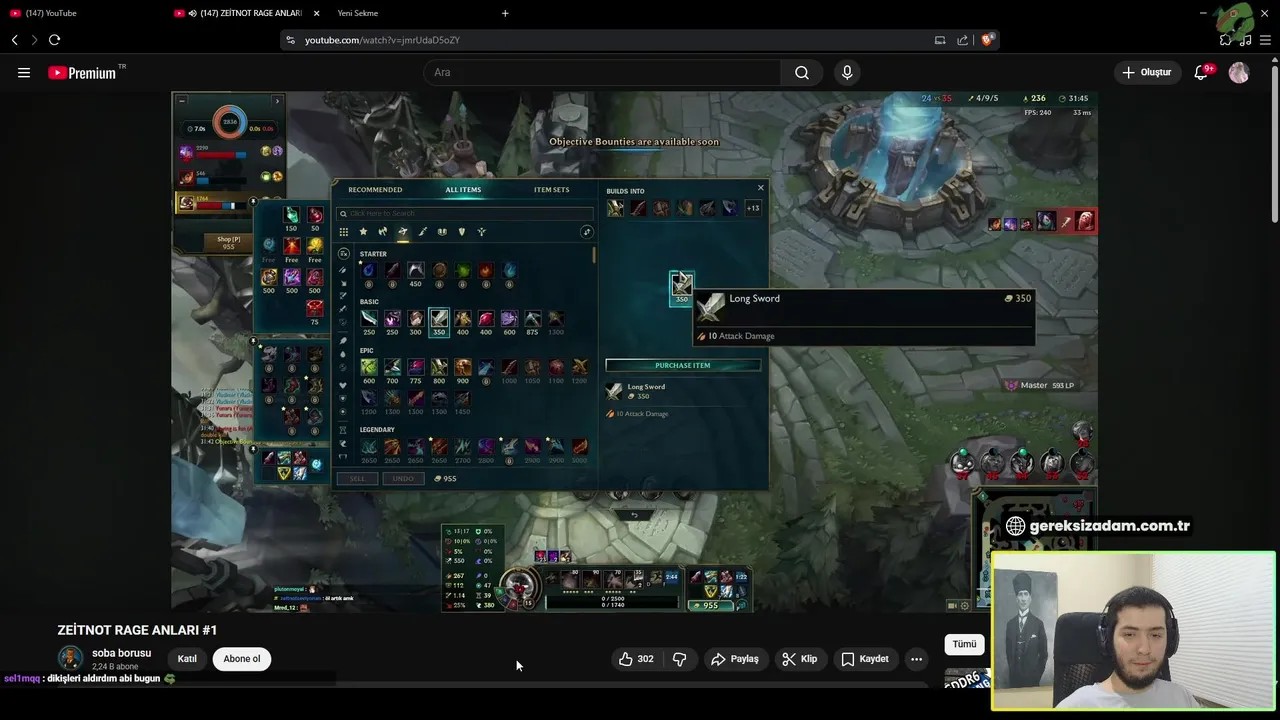
Task: Click the Paylaş share button
Action: click(x=735, y=659)
